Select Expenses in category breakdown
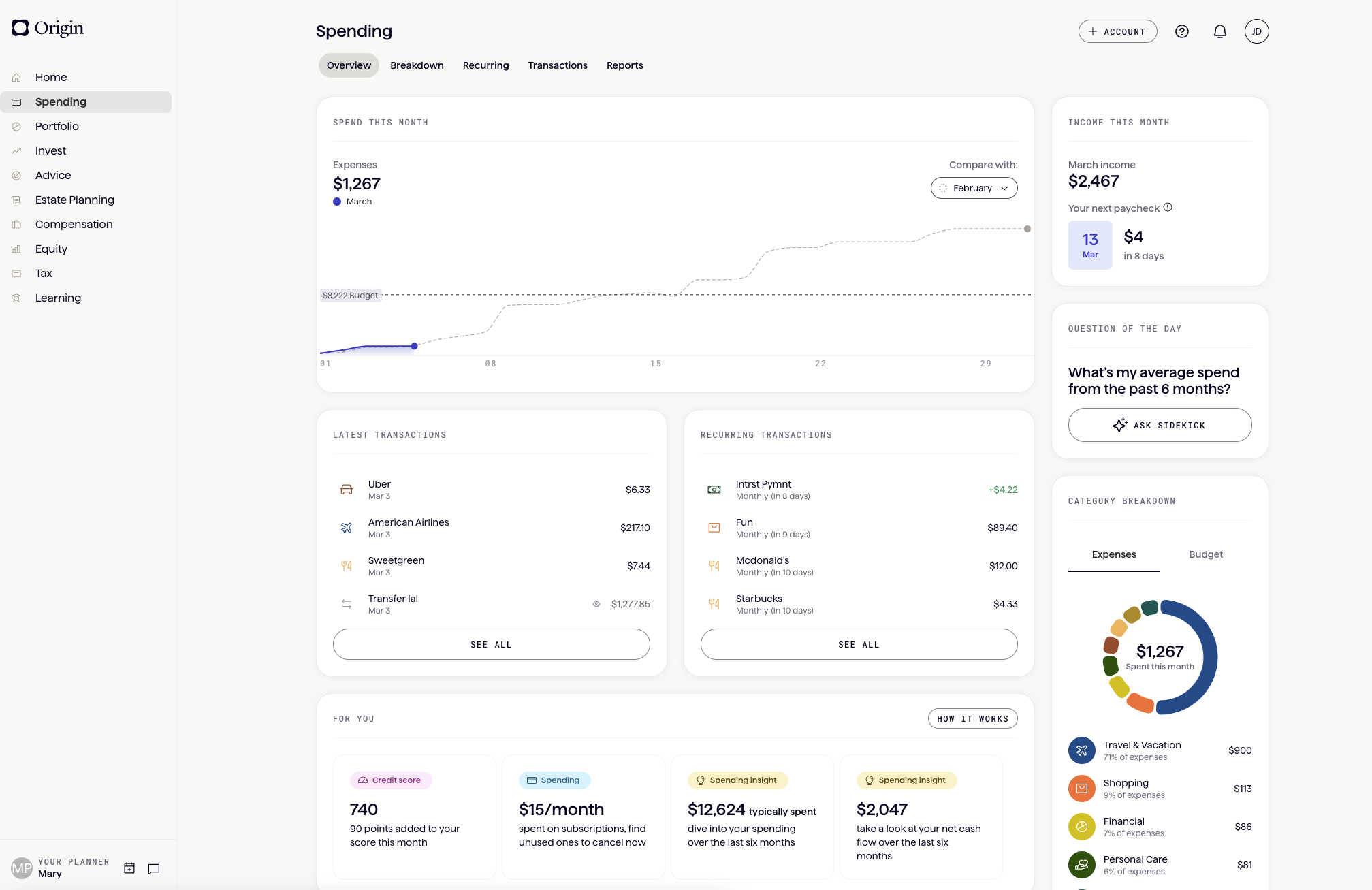Image resolution: width=1372 pixels, height=890 pixels. click(1113, 554)
